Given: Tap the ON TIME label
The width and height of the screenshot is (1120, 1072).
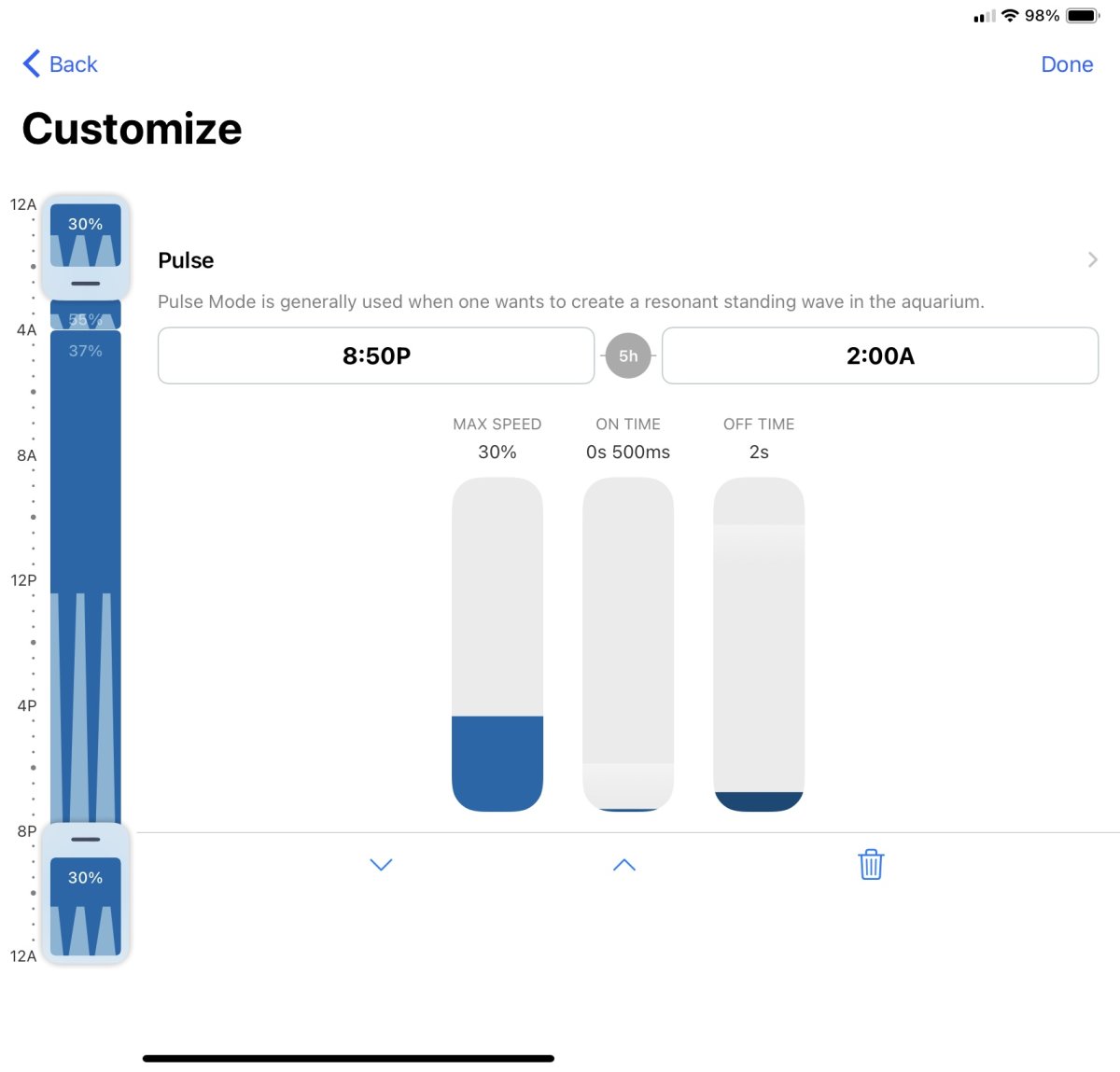Looking at the screenshot, I should (628, 424).
